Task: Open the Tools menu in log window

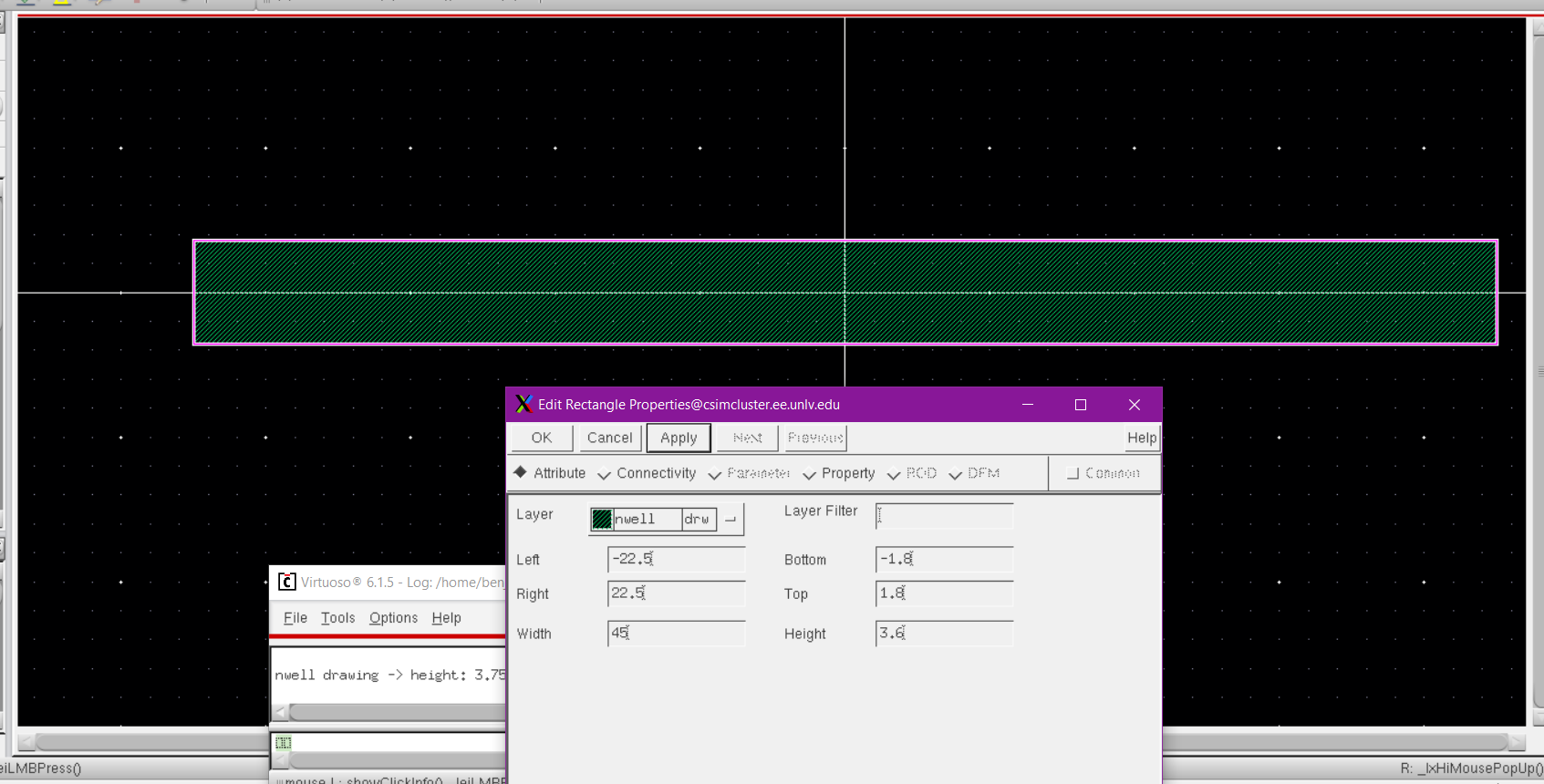Action: (x=337, y=618)
